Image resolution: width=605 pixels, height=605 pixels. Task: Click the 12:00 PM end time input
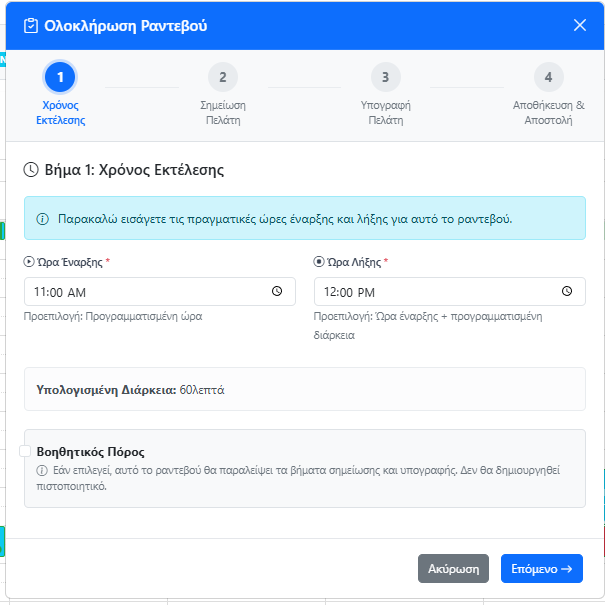[x=430, y=292]
